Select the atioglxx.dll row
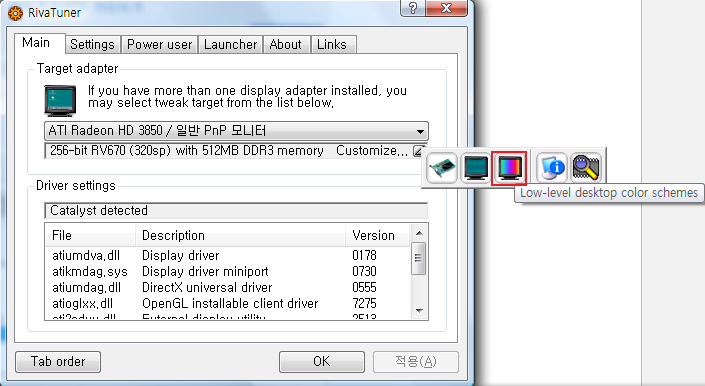Image resolution: width=705 pixels, height=386 pixels. point(228,303)
